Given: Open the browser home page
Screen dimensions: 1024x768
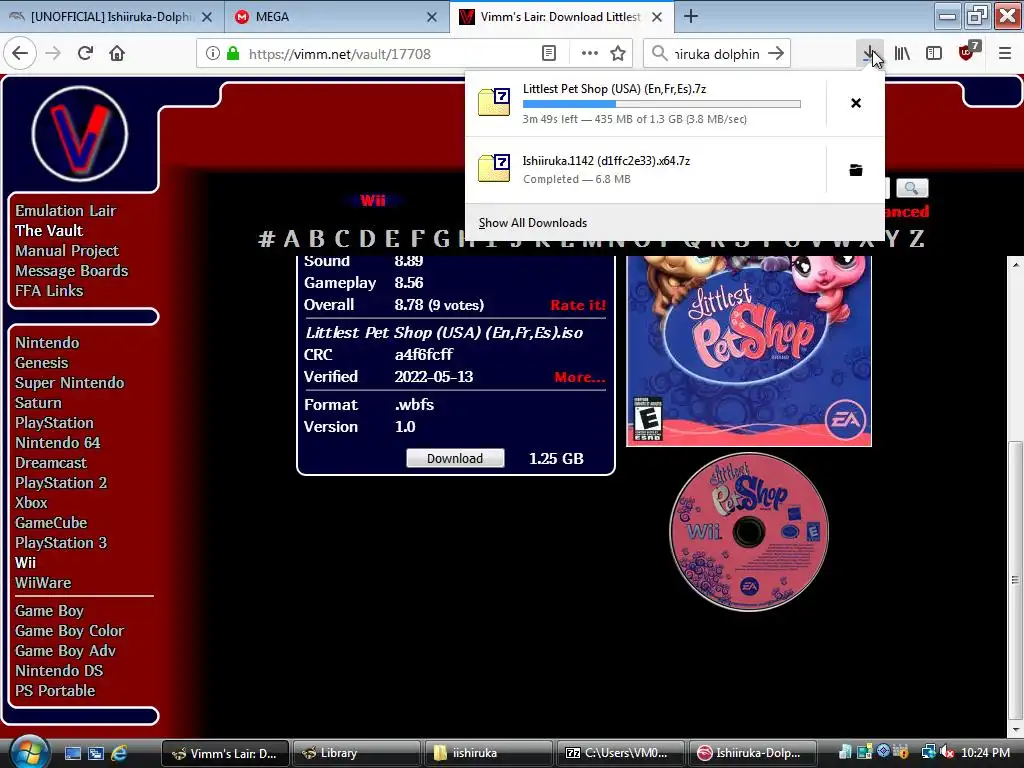Looking at the screenshot, I should (x=117, y=54).
